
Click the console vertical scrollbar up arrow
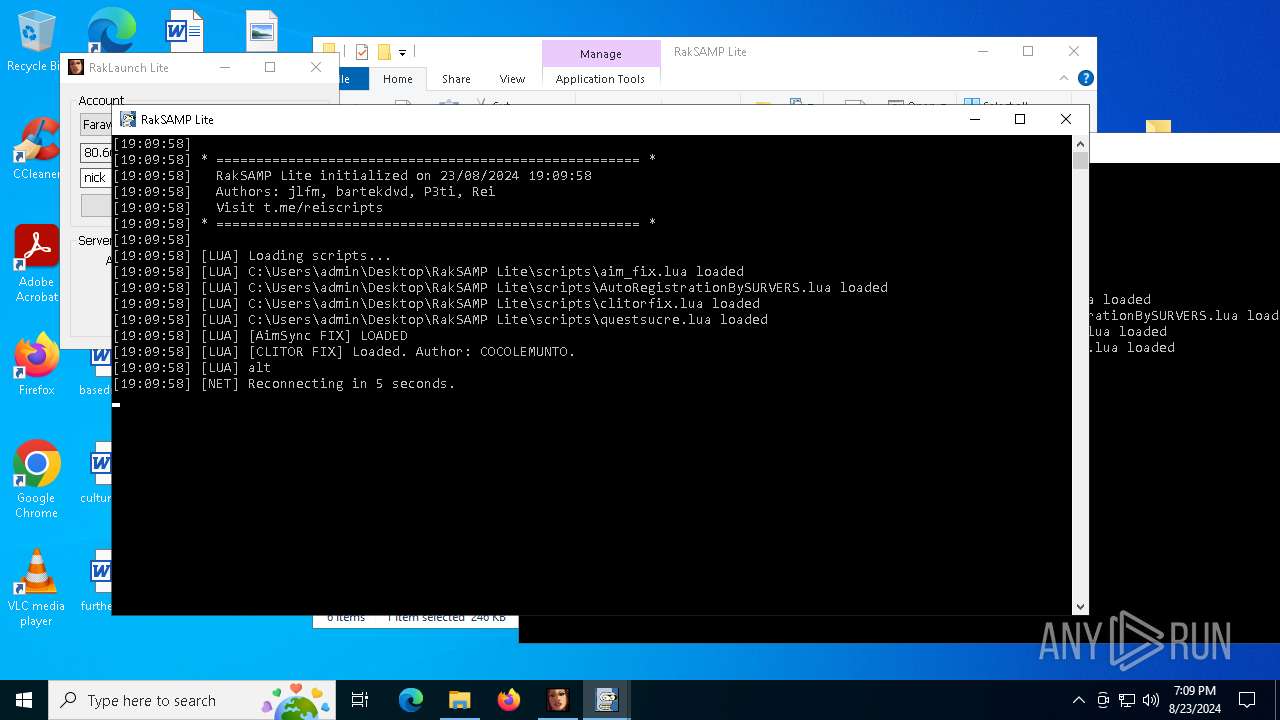click(1080, 143)
